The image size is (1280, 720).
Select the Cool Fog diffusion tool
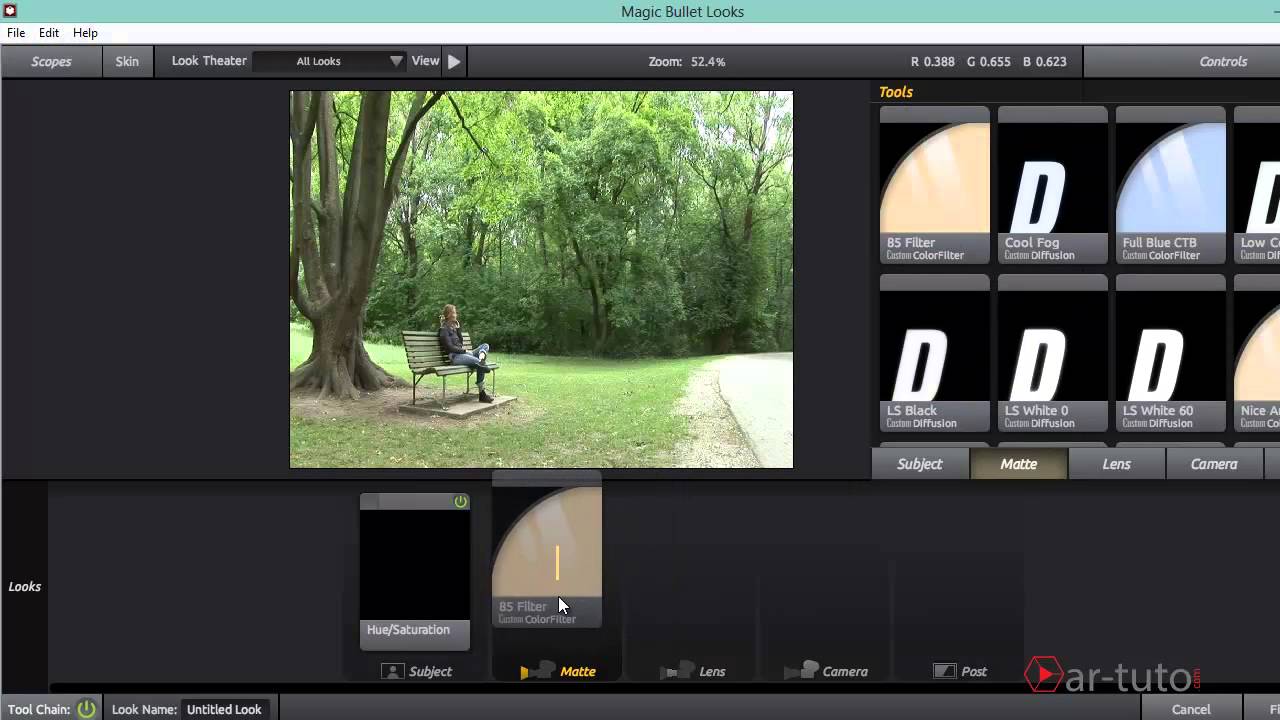[1053, 185]
